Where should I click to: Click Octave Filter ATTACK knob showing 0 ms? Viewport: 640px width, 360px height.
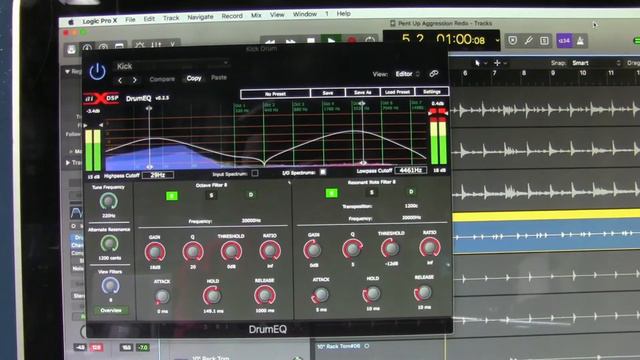click(162, 297)
